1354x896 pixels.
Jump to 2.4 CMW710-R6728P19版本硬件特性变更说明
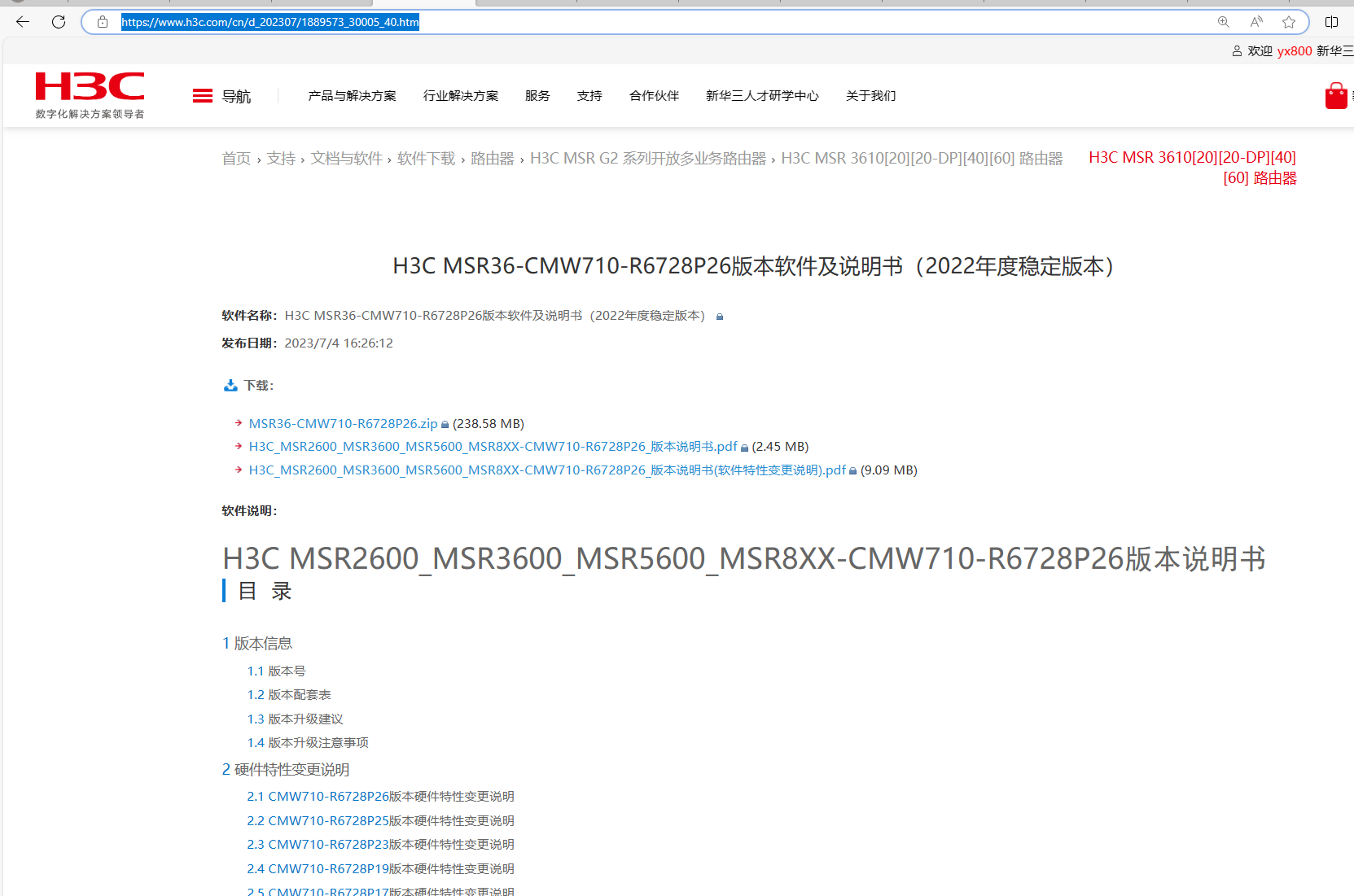point(381,869)
